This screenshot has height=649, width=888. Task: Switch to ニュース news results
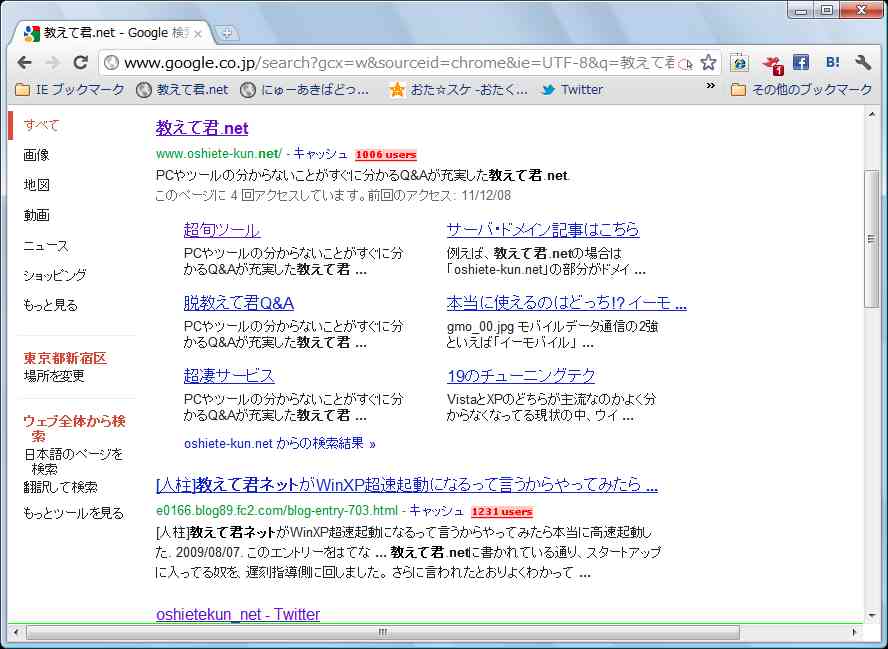(46, 246)
